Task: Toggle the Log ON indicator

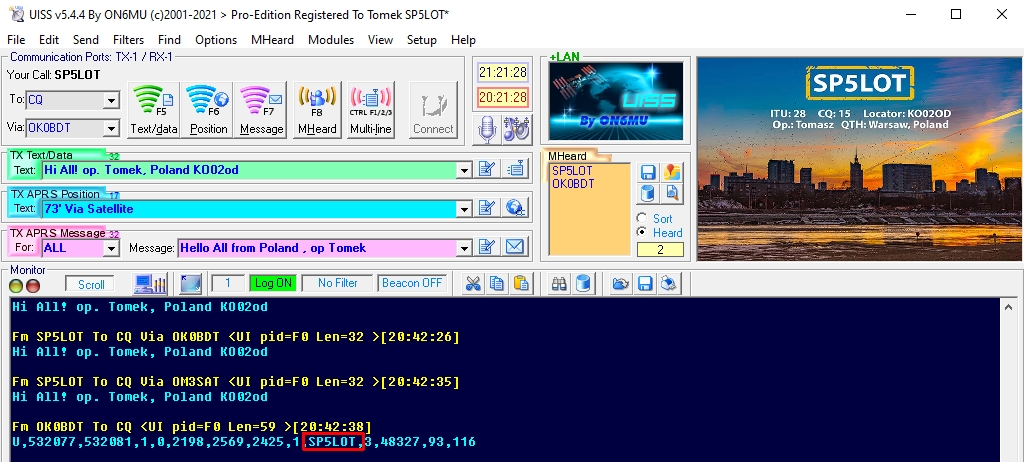Action: [273, 284]
